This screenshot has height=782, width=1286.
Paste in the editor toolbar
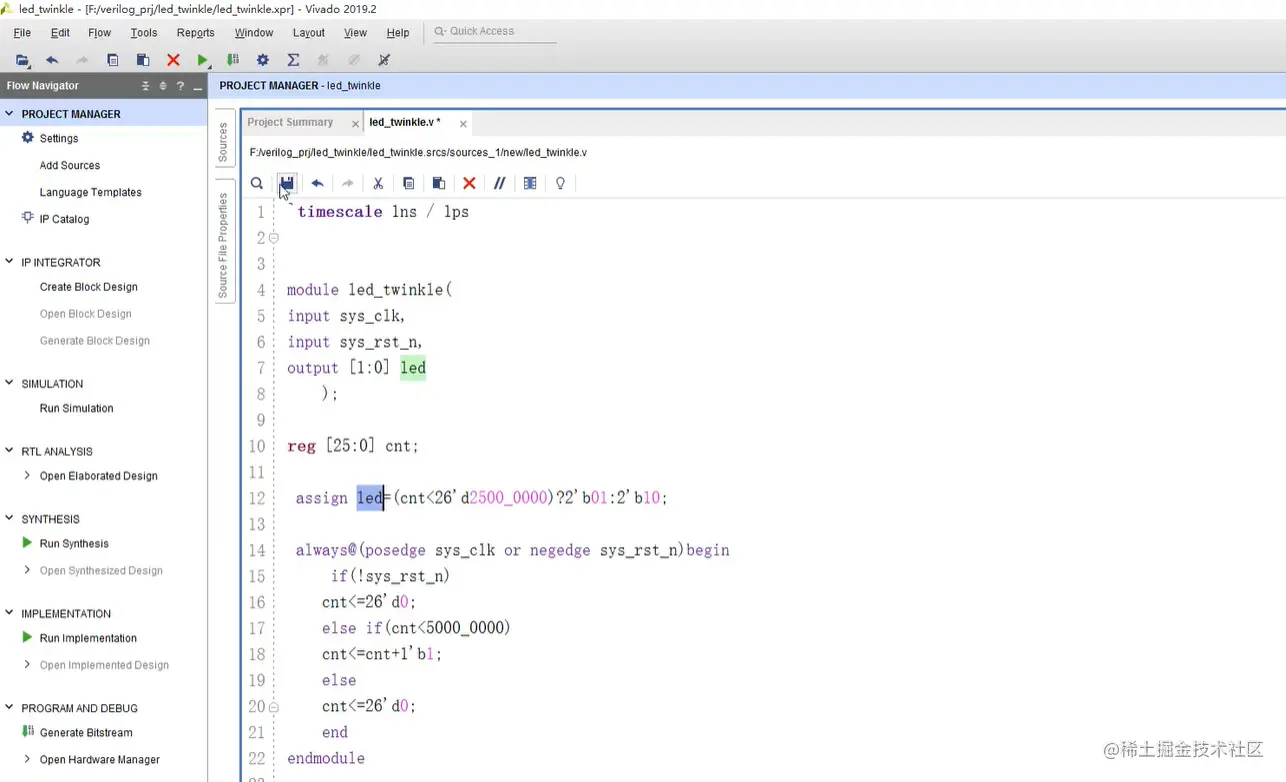tap(438, 183)
